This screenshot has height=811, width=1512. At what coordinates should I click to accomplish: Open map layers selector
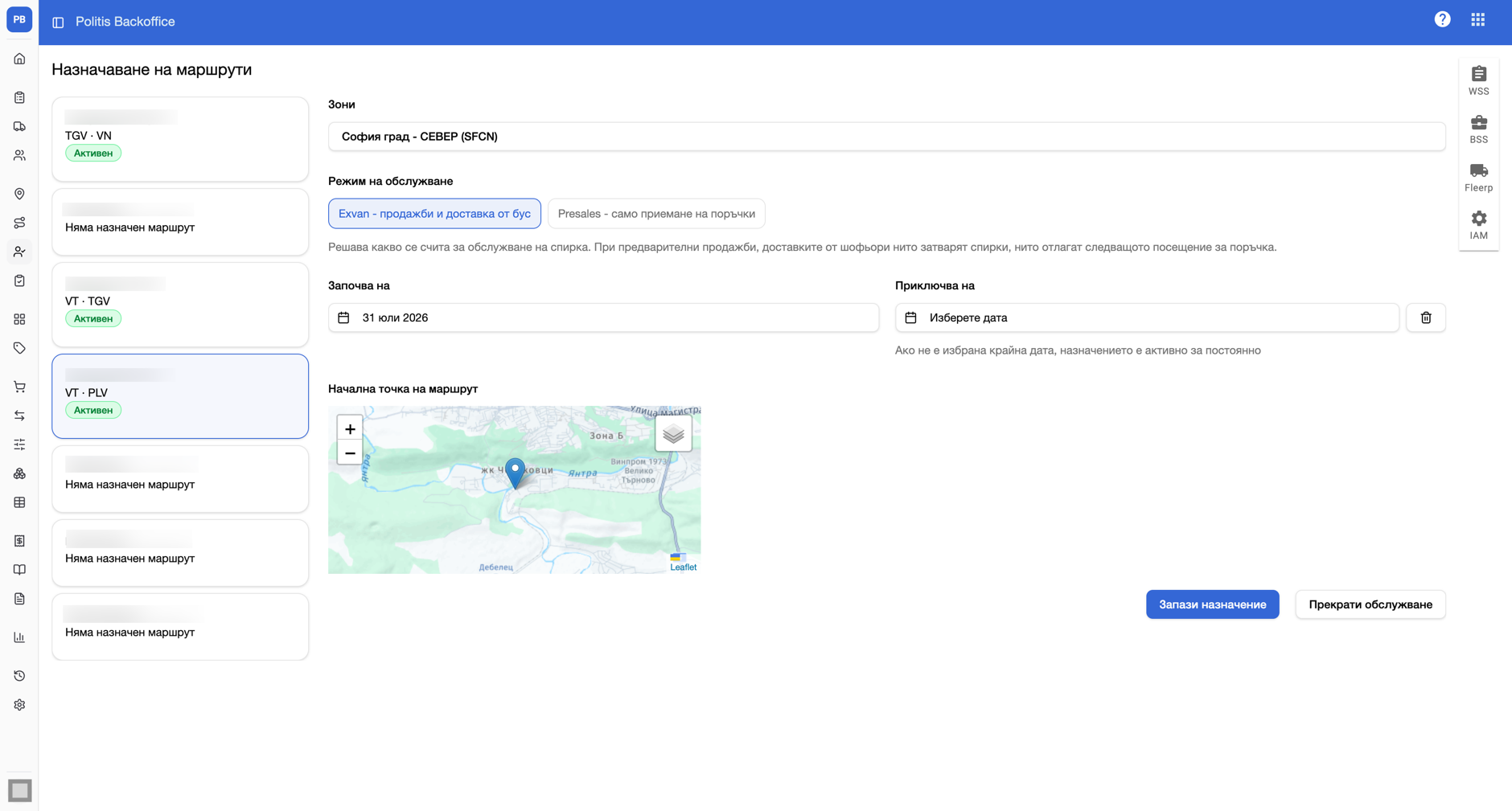[x=673, y=434]
